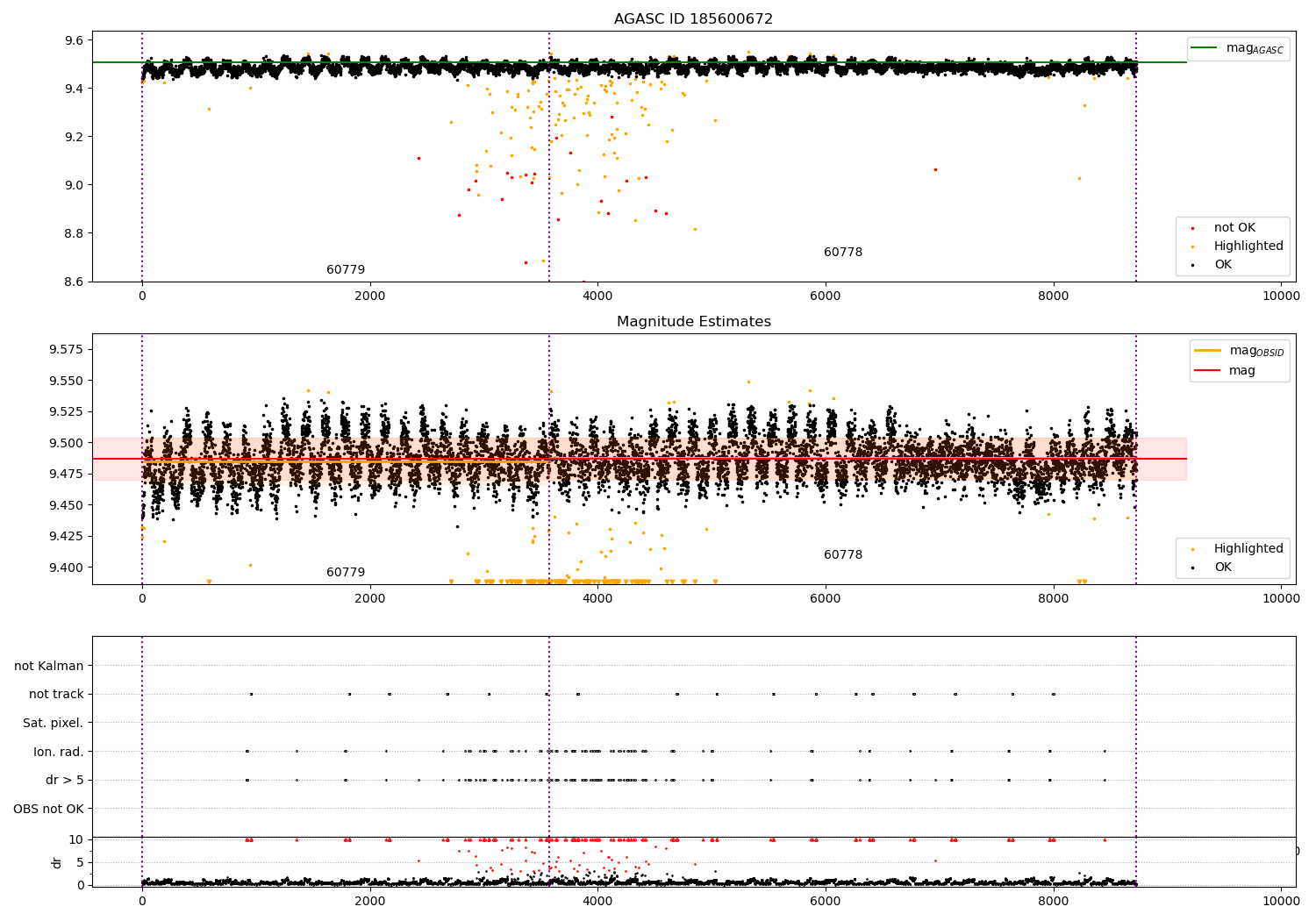Screen dimensions: 1316x921
Task: Click '60778' annotation in Magnitude Estimates plot
Action: pos(843,555)
